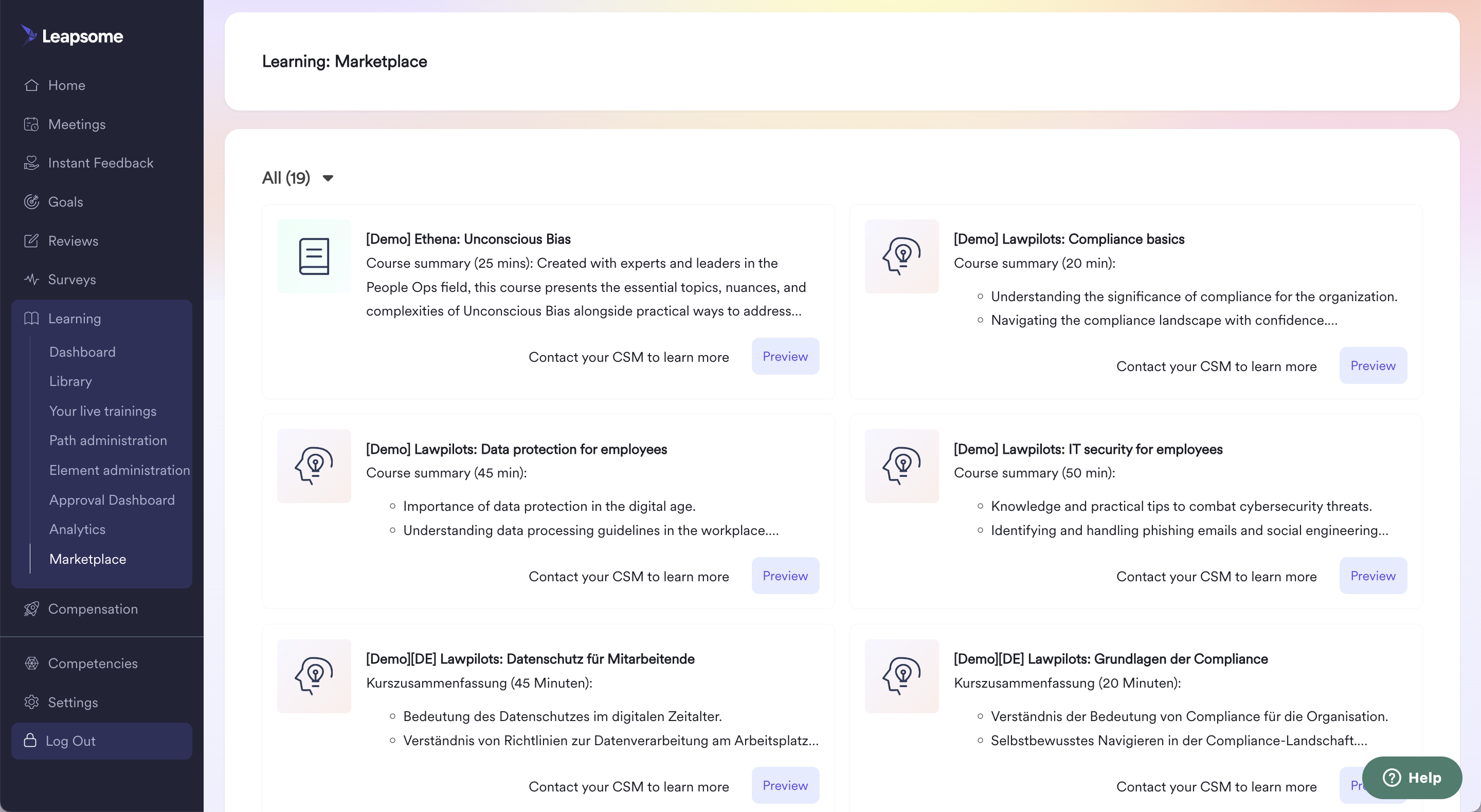
Task: Open Learning Analytics
Action: coord(77,529)
